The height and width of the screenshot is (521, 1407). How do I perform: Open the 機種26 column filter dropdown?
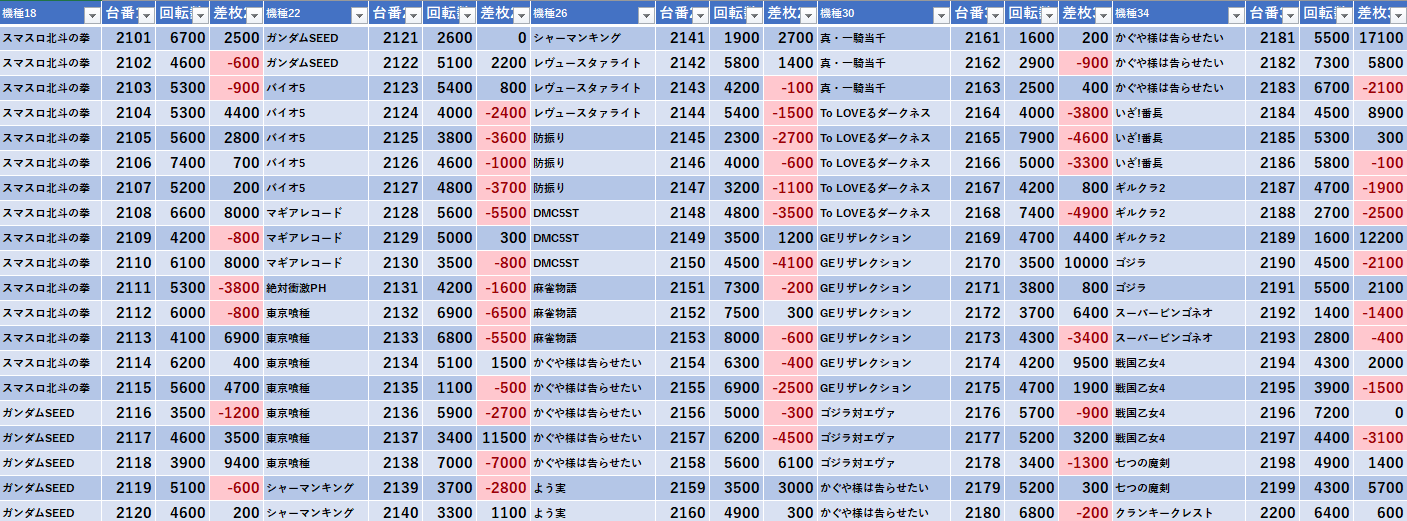click(x=646, y=15)
